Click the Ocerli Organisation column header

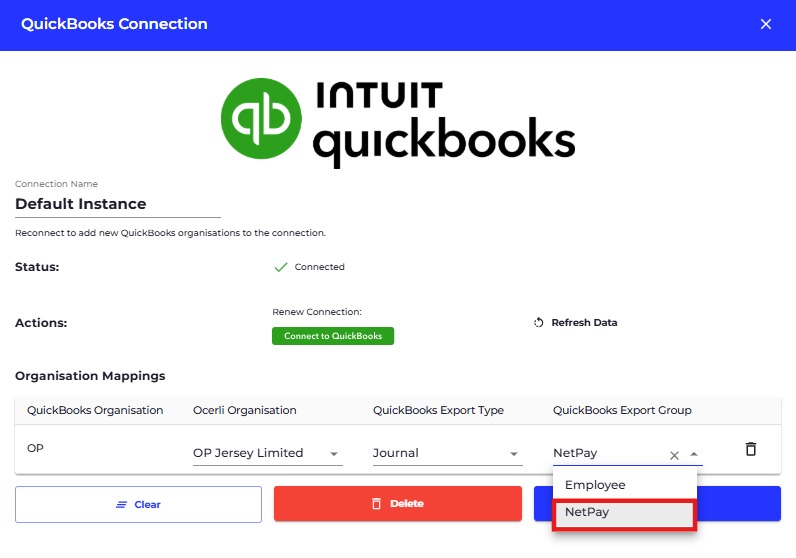[245, 410]
